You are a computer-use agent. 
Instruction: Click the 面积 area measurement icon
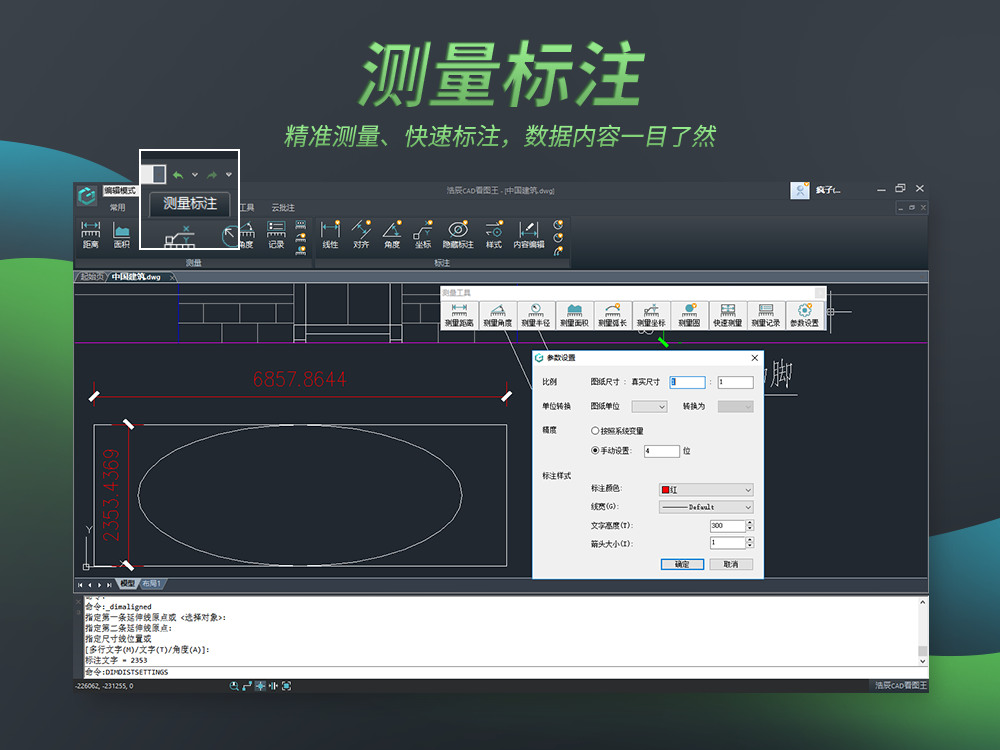tap(121, 234)
